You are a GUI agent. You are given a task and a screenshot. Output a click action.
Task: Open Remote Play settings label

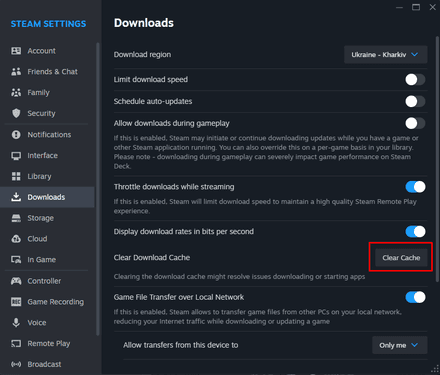pyautogui.click(x=49, y=343)
